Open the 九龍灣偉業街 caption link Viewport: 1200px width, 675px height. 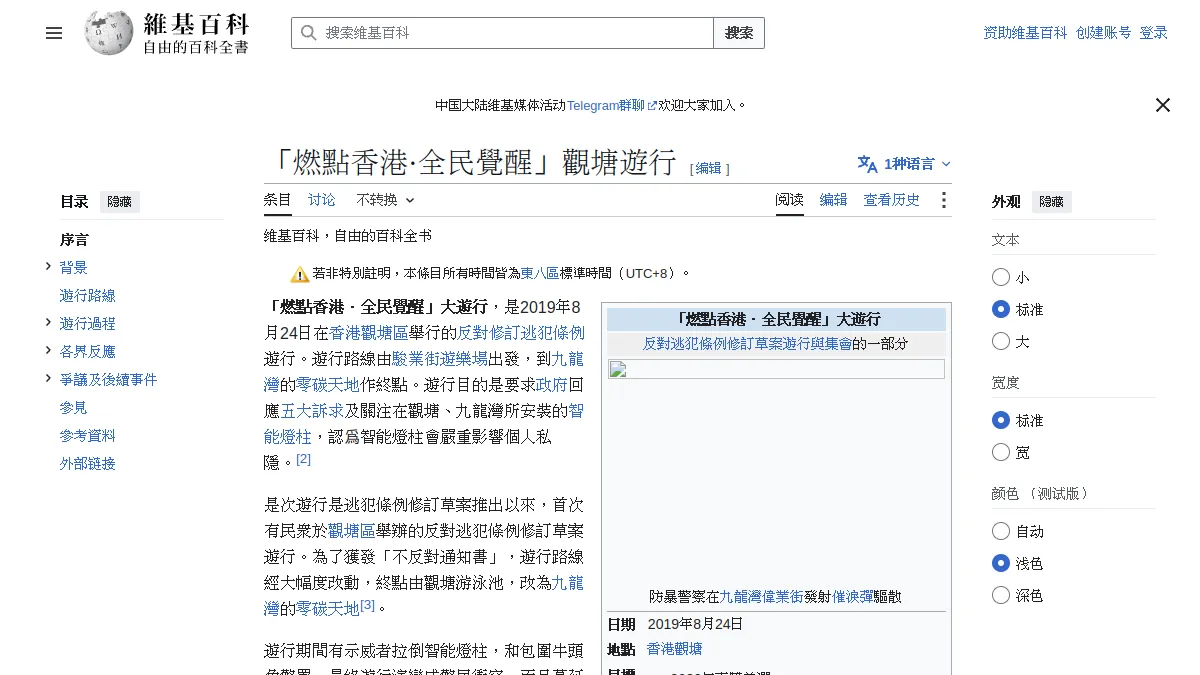762,597
